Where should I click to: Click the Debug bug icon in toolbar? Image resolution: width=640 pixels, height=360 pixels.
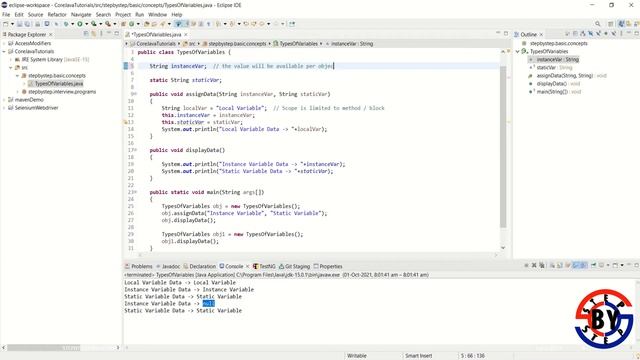click(66, 24)
